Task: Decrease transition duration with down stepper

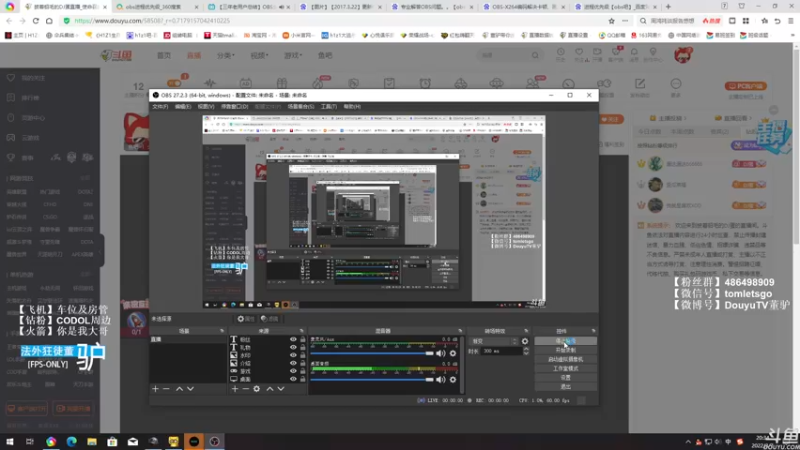Action: pos(526,354)
